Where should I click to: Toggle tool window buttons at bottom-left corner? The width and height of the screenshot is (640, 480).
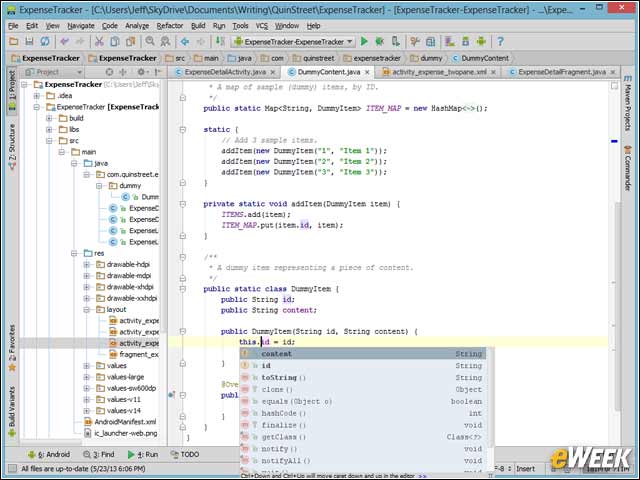point(13,469)
